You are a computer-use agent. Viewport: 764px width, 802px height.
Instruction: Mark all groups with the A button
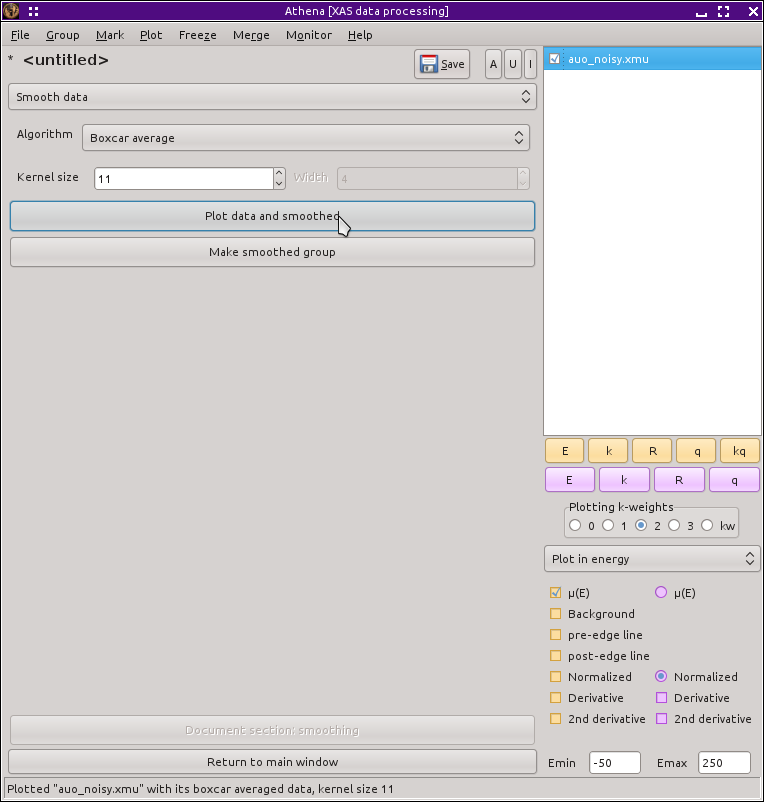pos(493,64)
